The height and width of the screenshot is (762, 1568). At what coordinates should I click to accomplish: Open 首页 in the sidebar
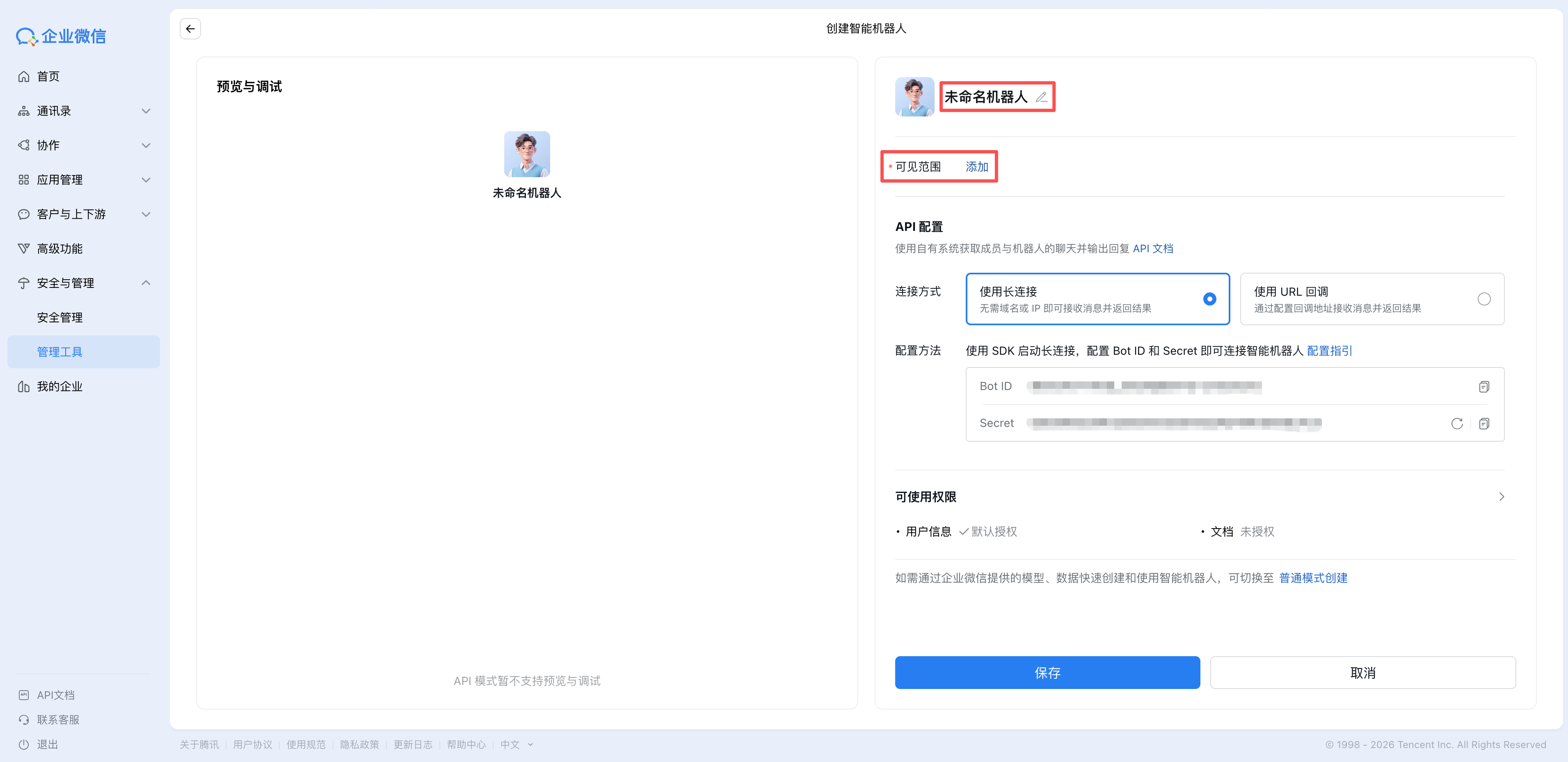pos(48,76)
